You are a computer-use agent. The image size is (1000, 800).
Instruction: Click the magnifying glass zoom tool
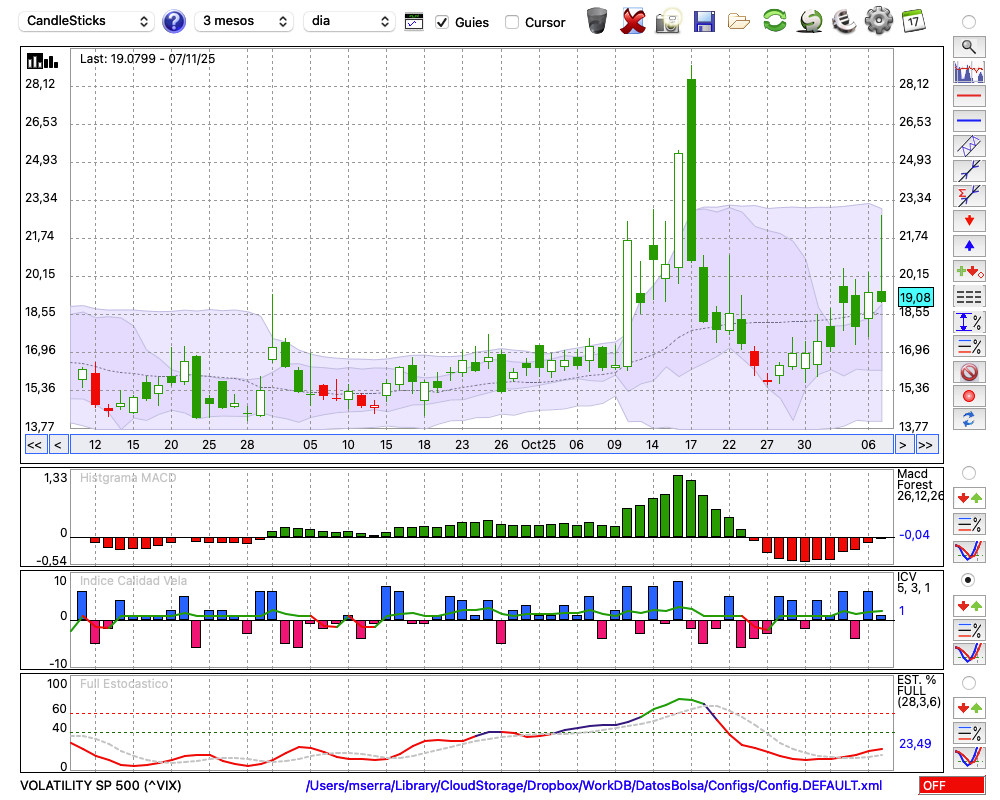968,46
